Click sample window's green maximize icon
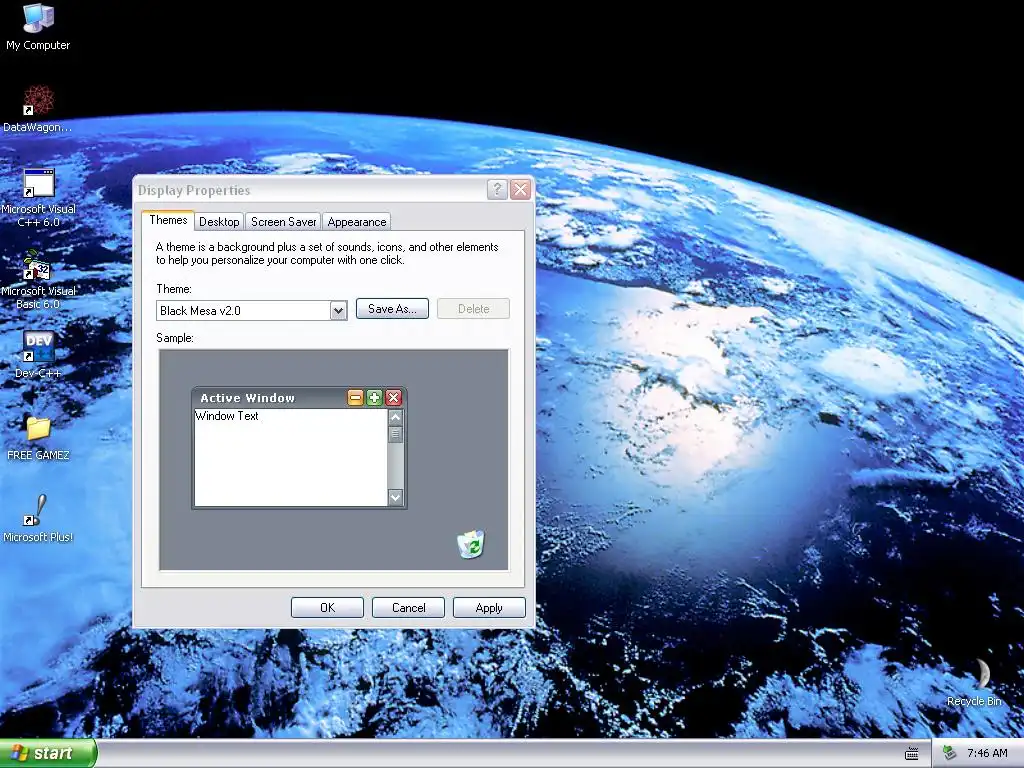The width and height of the screenshot is (1024, 768). pos(374,398)
